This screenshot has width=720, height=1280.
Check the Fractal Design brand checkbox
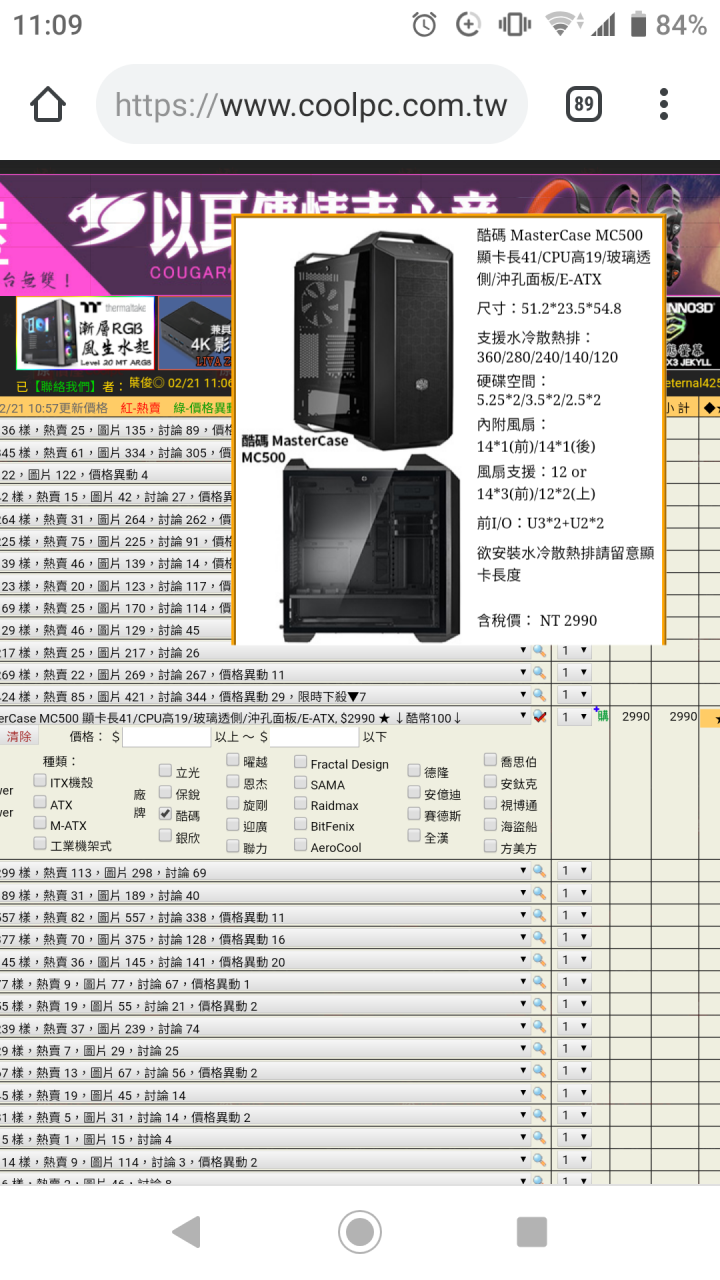click(x=301, y=762)
